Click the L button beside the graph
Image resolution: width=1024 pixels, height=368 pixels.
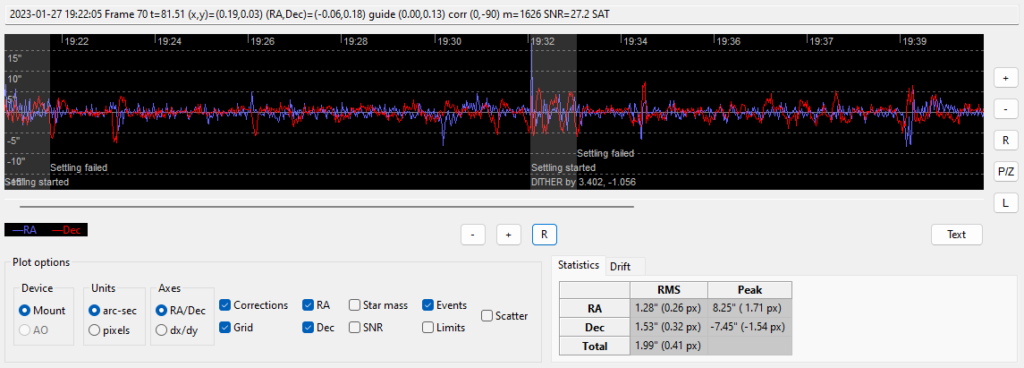pos(1005,203)
